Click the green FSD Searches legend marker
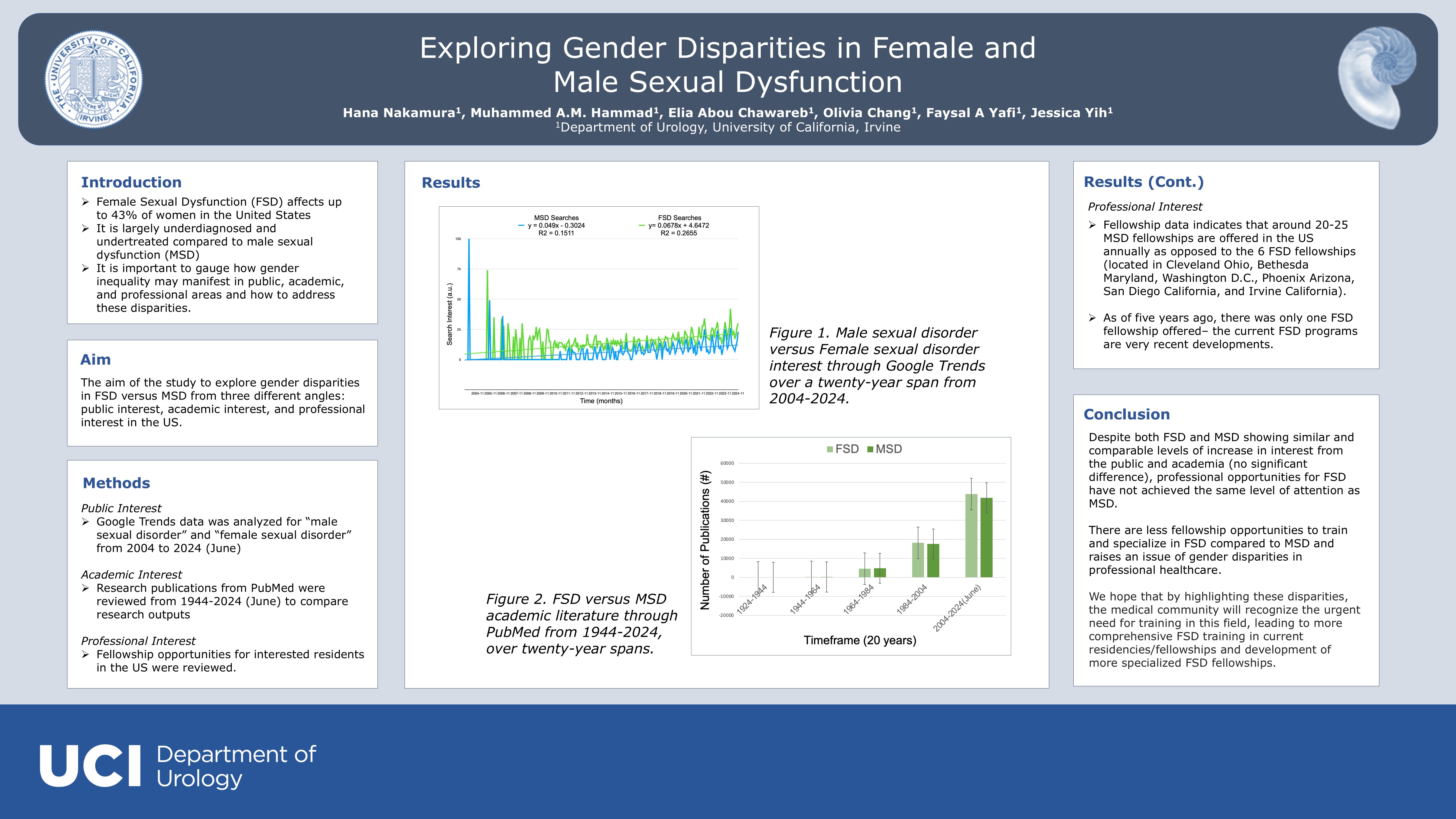The width and height of the screenshot is (1456, 819). pos(642,226)
